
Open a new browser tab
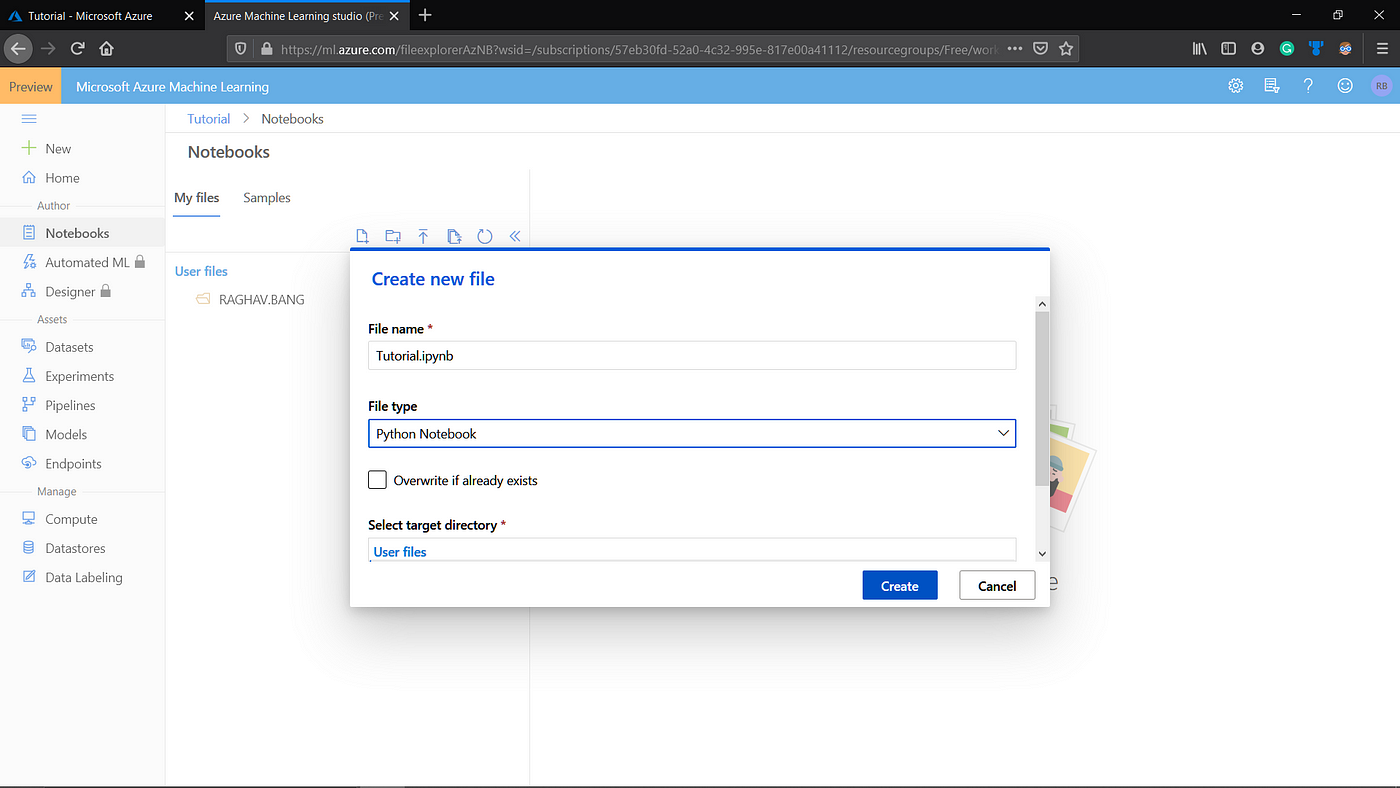(425, 15)
